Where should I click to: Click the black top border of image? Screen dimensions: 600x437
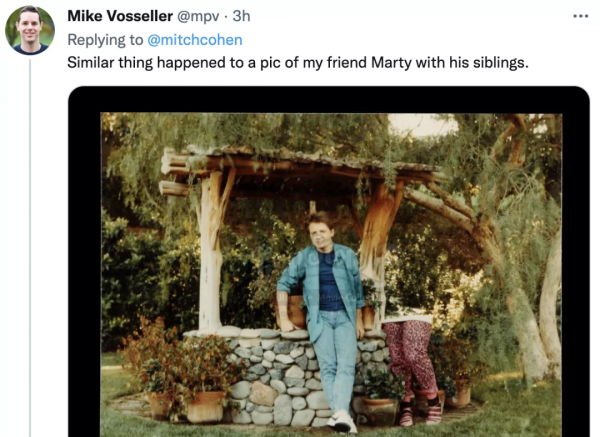(x=330, y=99)
